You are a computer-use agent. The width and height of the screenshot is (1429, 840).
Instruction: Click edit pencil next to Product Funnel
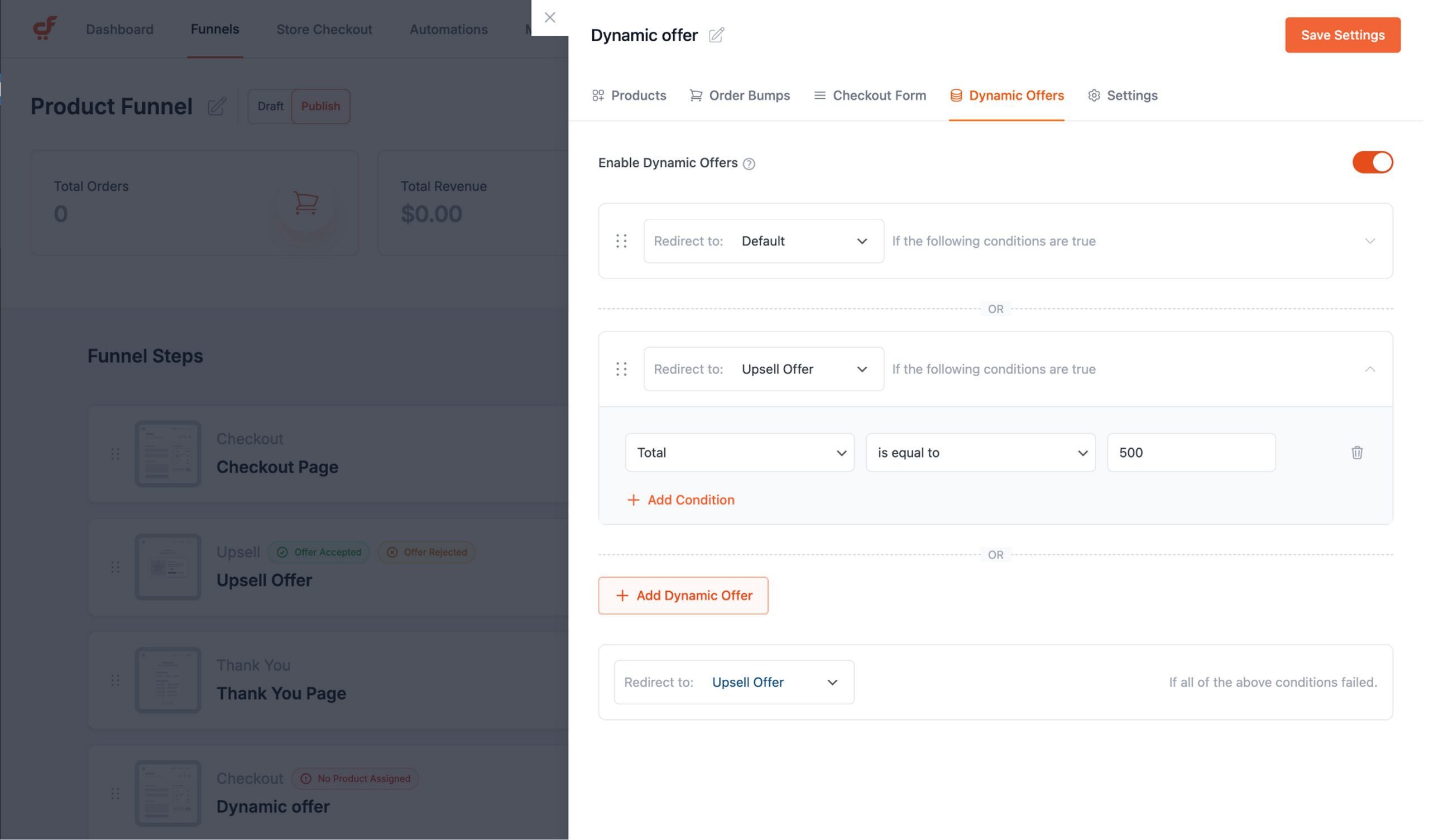pyautogui.click(x=217, y=107)
